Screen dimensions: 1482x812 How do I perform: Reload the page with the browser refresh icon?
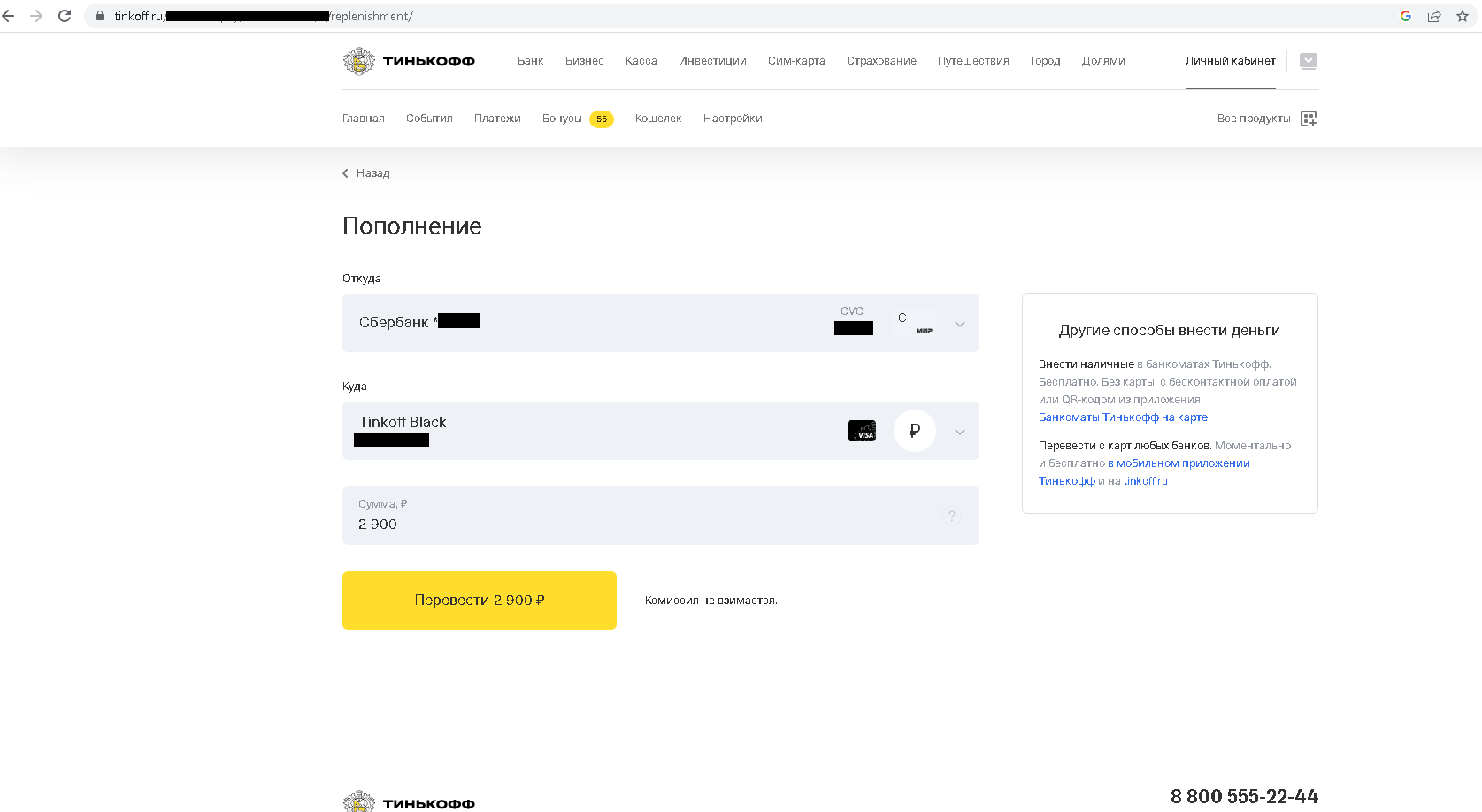tap(65, 16)
